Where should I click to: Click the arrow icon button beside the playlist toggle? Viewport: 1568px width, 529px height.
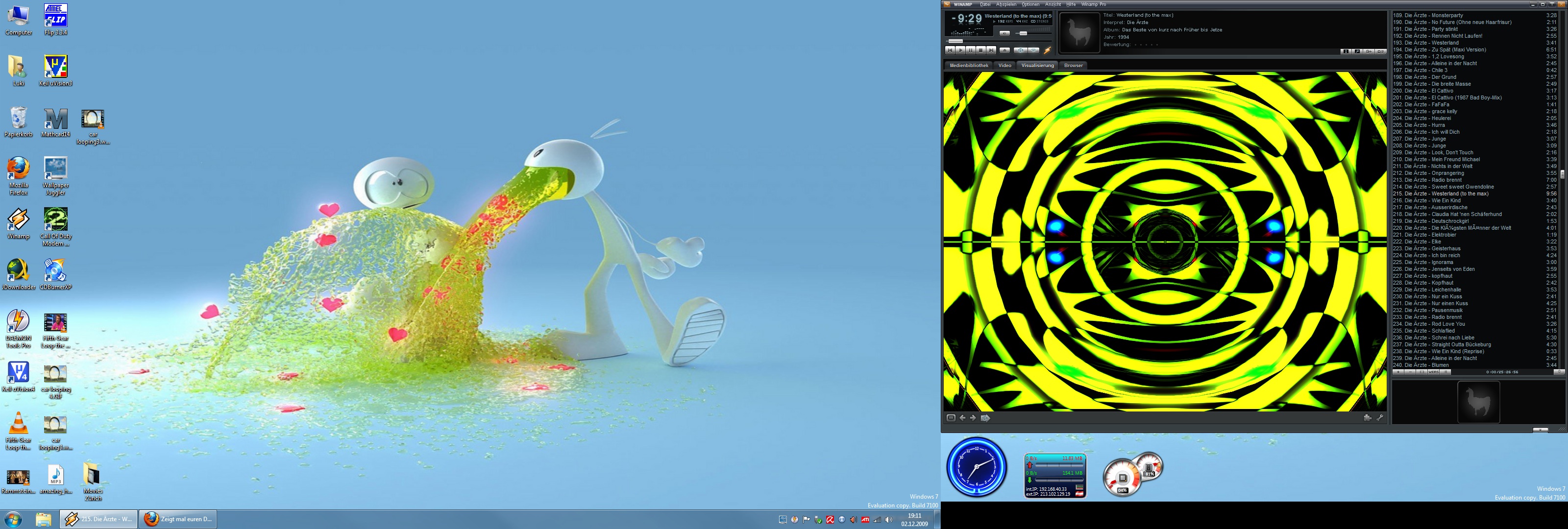tap(1369, 52)
